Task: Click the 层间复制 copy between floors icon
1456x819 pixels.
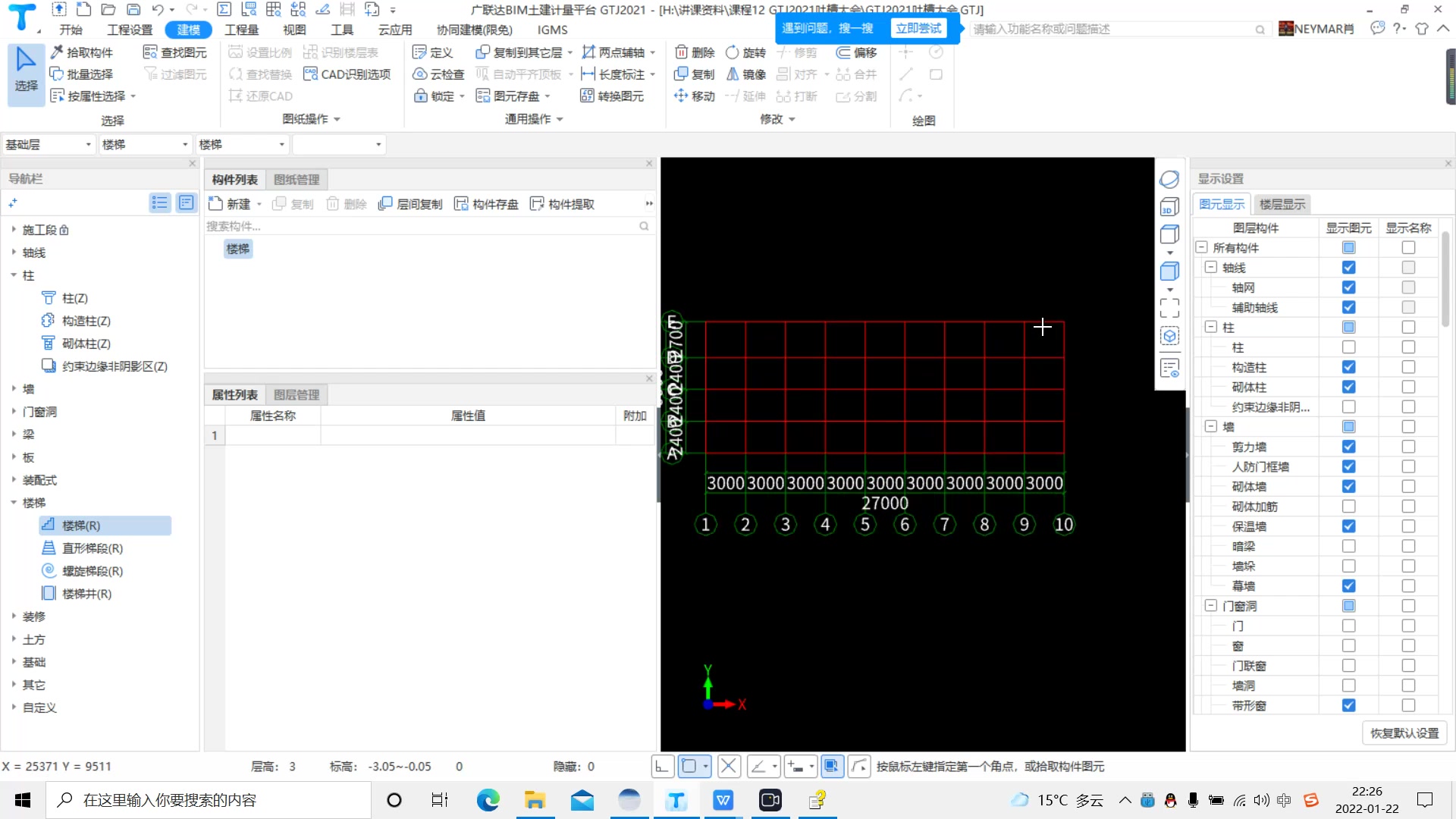Action: click(386, 204)
